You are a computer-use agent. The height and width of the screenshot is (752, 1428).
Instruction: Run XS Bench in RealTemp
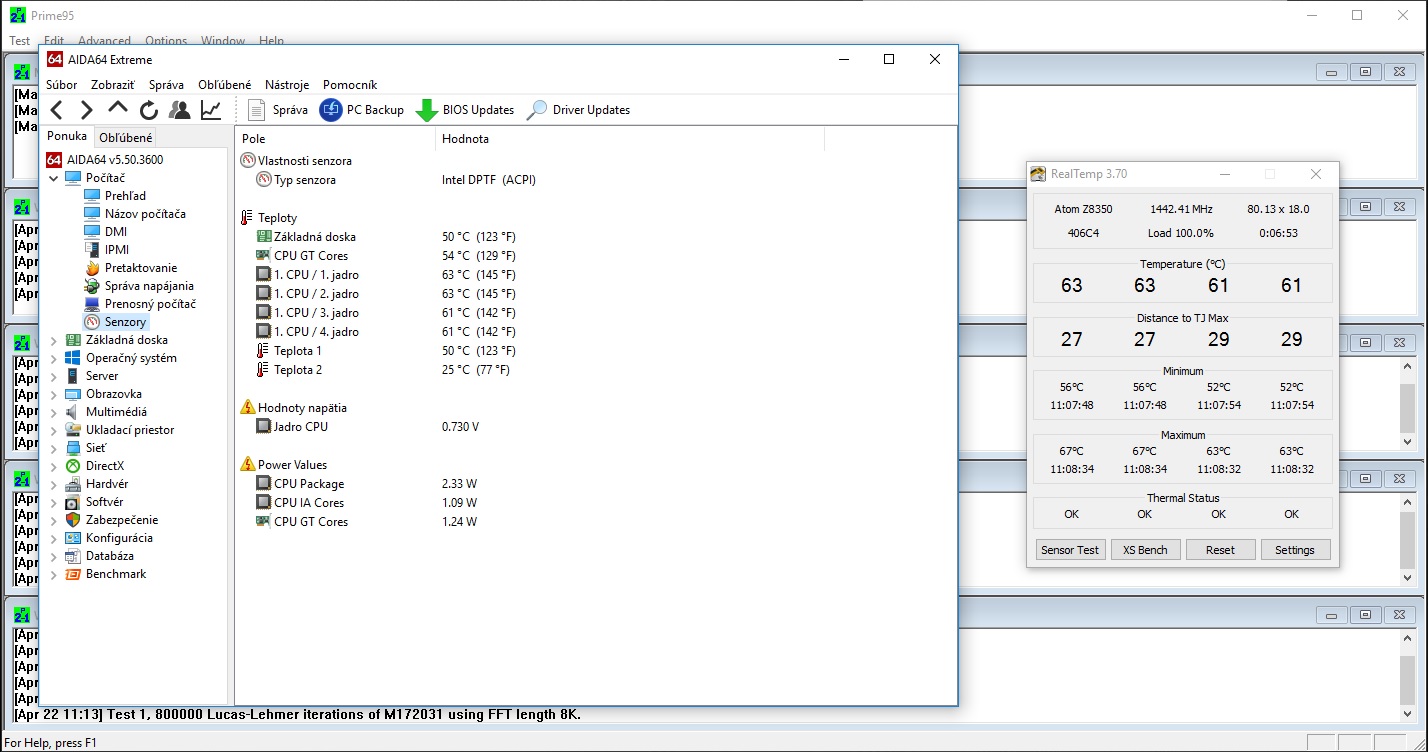tap(1145, 550)
